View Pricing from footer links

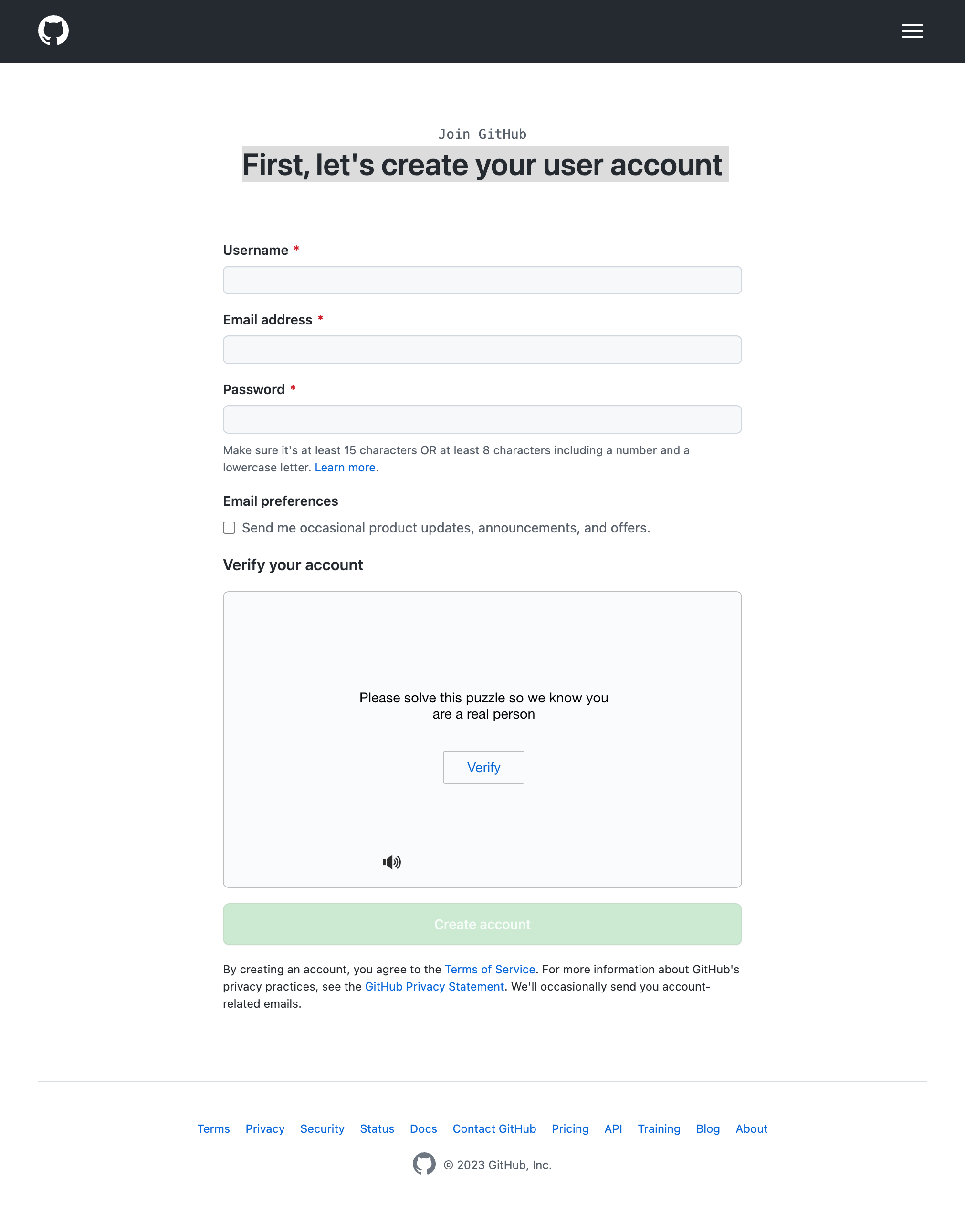[570, 1128]
